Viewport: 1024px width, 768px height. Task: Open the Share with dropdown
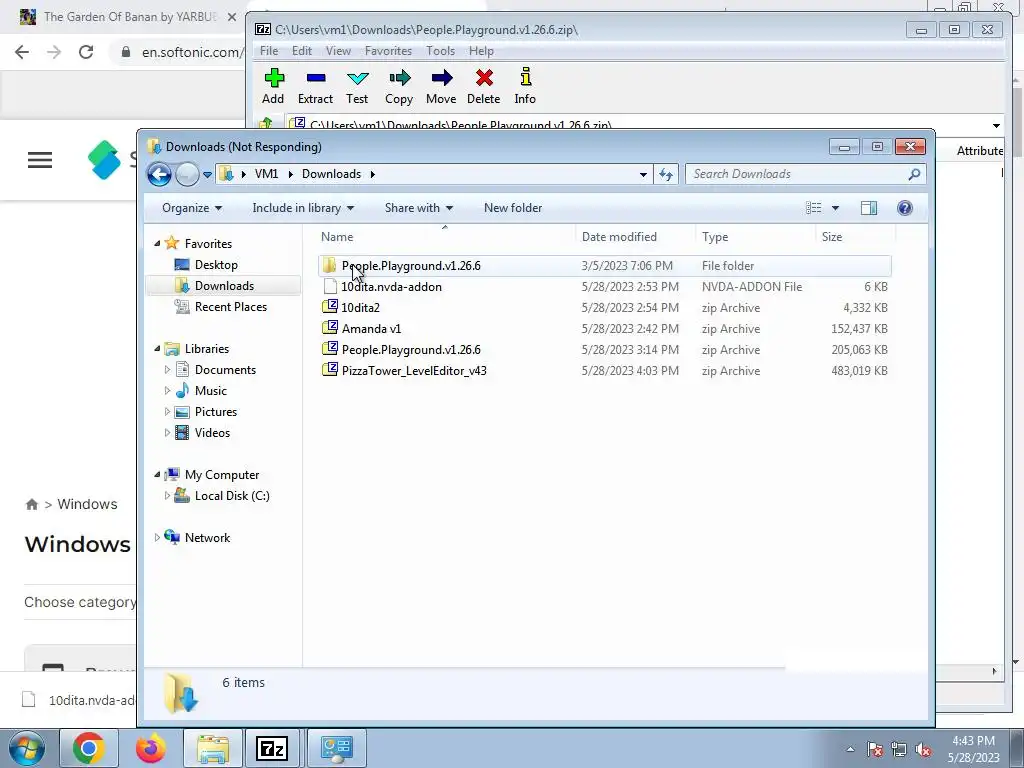419,208
